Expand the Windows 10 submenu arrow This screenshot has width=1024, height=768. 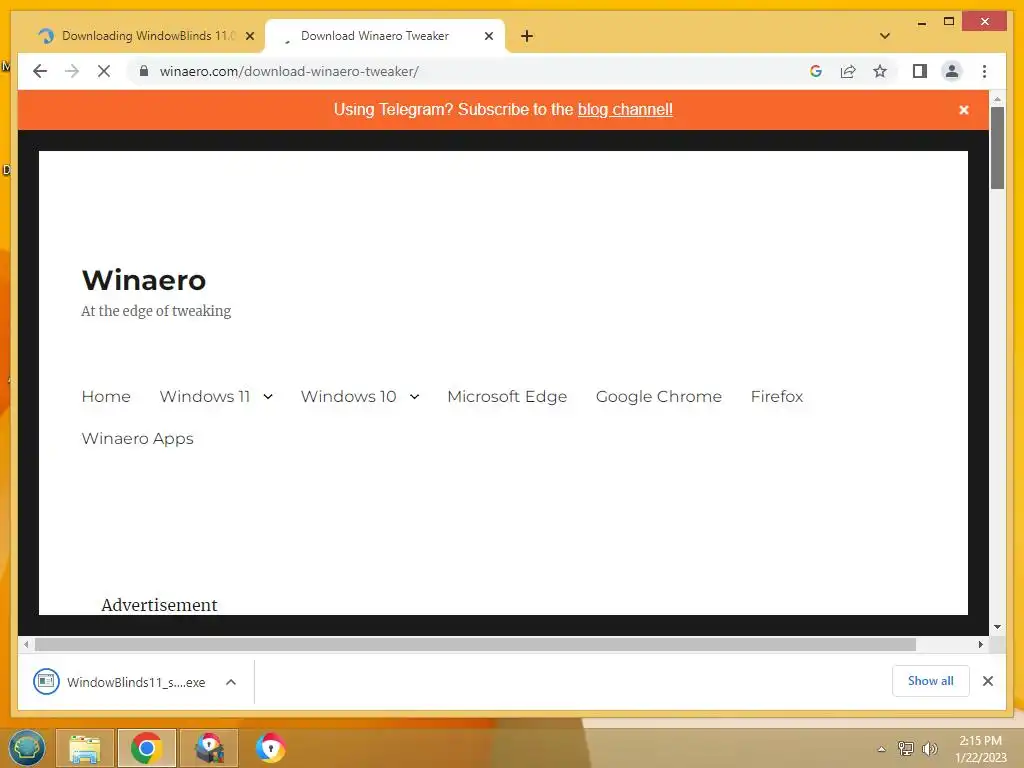tap(414, 396)
